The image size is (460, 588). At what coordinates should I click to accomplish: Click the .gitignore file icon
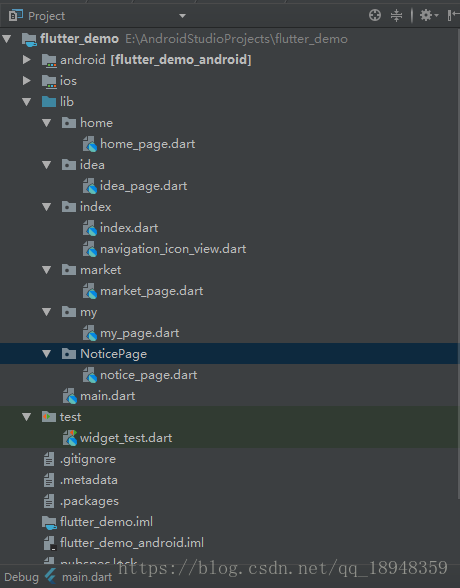click(49, 459)
